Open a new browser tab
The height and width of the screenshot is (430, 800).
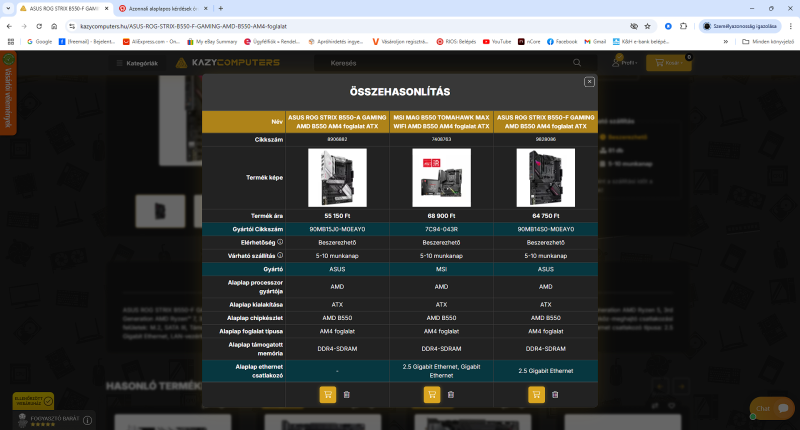(x=220, y=8)
